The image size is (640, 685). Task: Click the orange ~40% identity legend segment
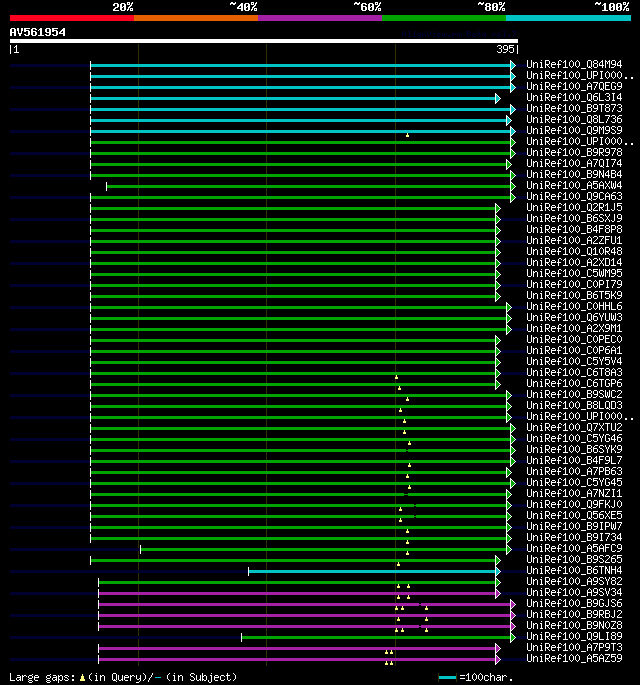click(x=196, y=18)
